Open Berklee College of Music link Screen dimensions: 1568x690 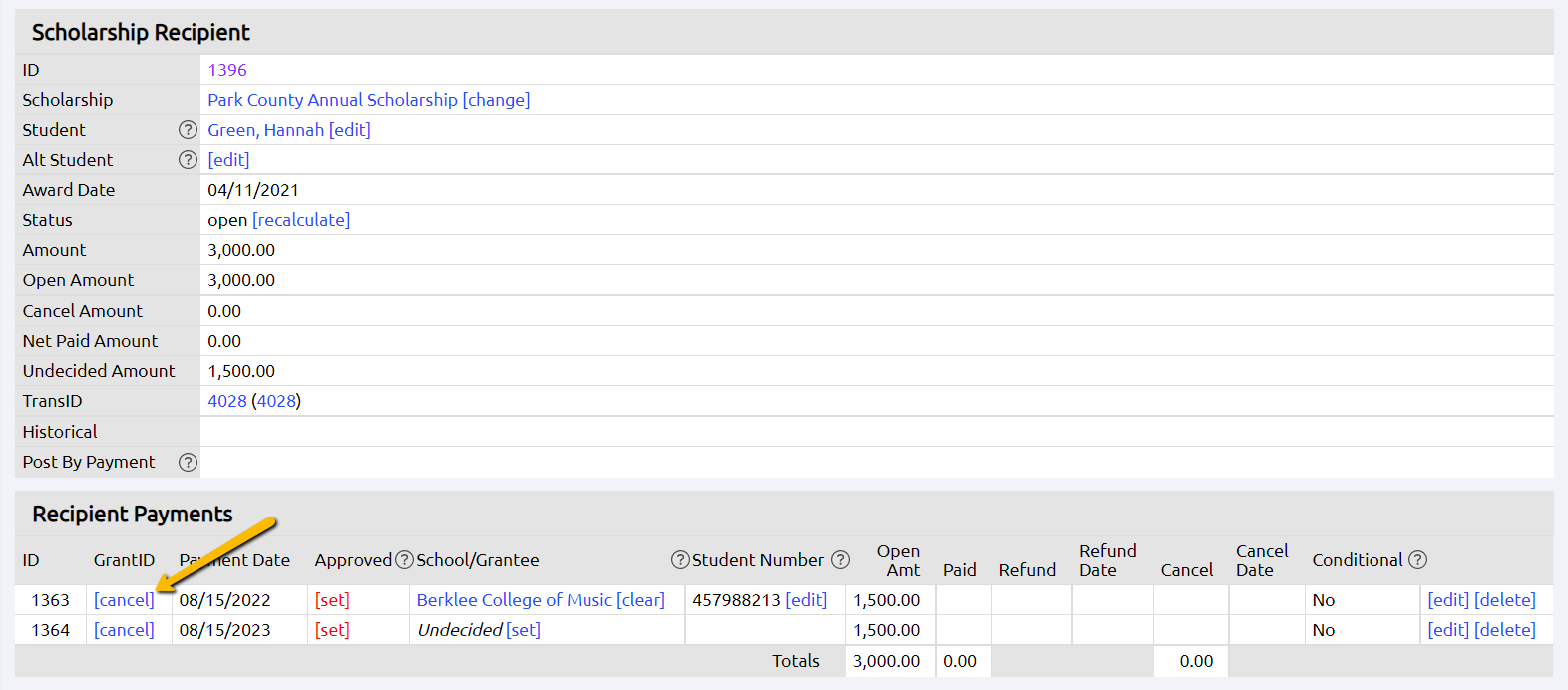(514, 600)
